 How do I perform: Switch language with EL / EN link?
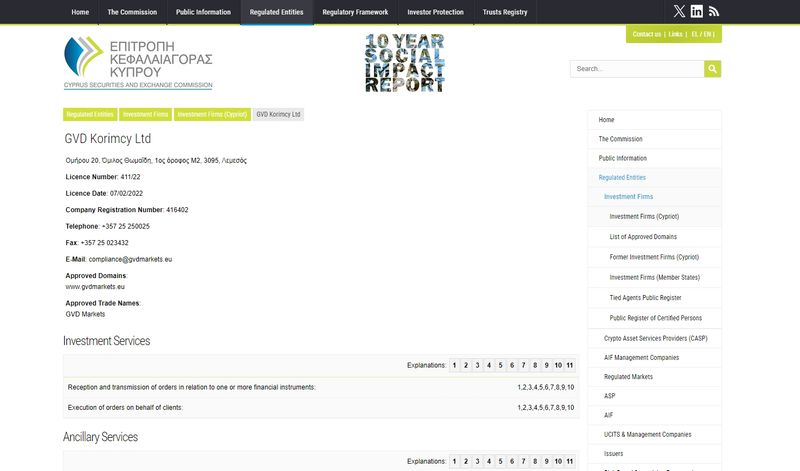coord(702,34)
